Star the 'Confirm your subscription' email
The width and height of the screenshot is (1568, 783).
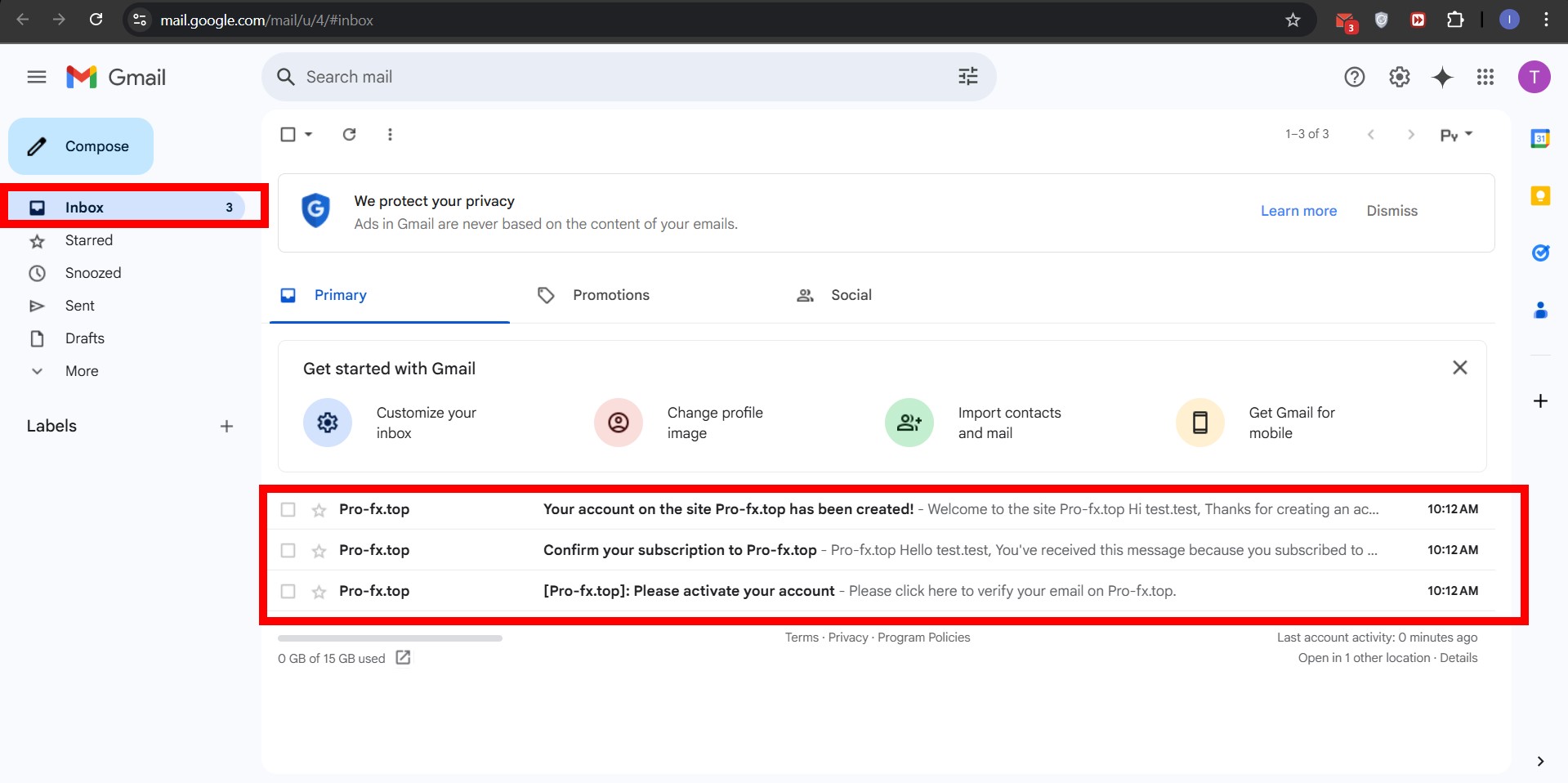click(x=319, y=551)
